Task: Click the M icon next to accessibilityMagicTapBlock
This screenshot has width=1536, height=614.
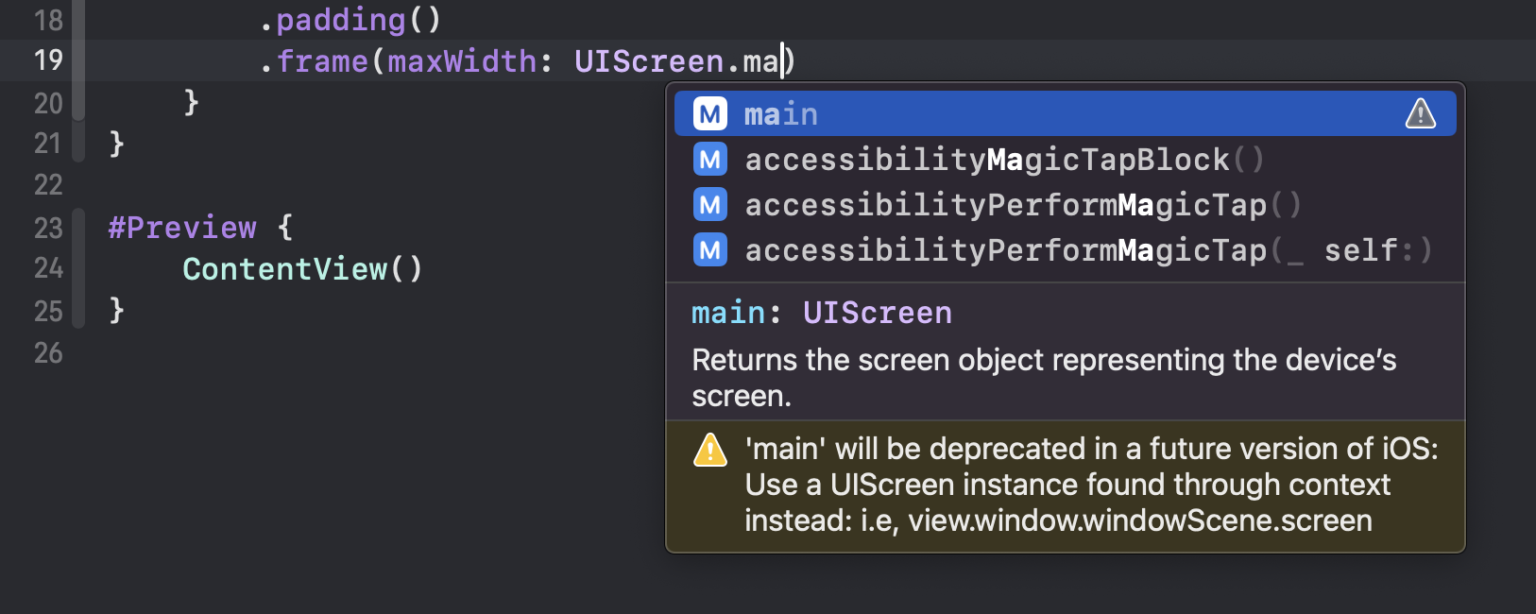Action: click(710, 160)
